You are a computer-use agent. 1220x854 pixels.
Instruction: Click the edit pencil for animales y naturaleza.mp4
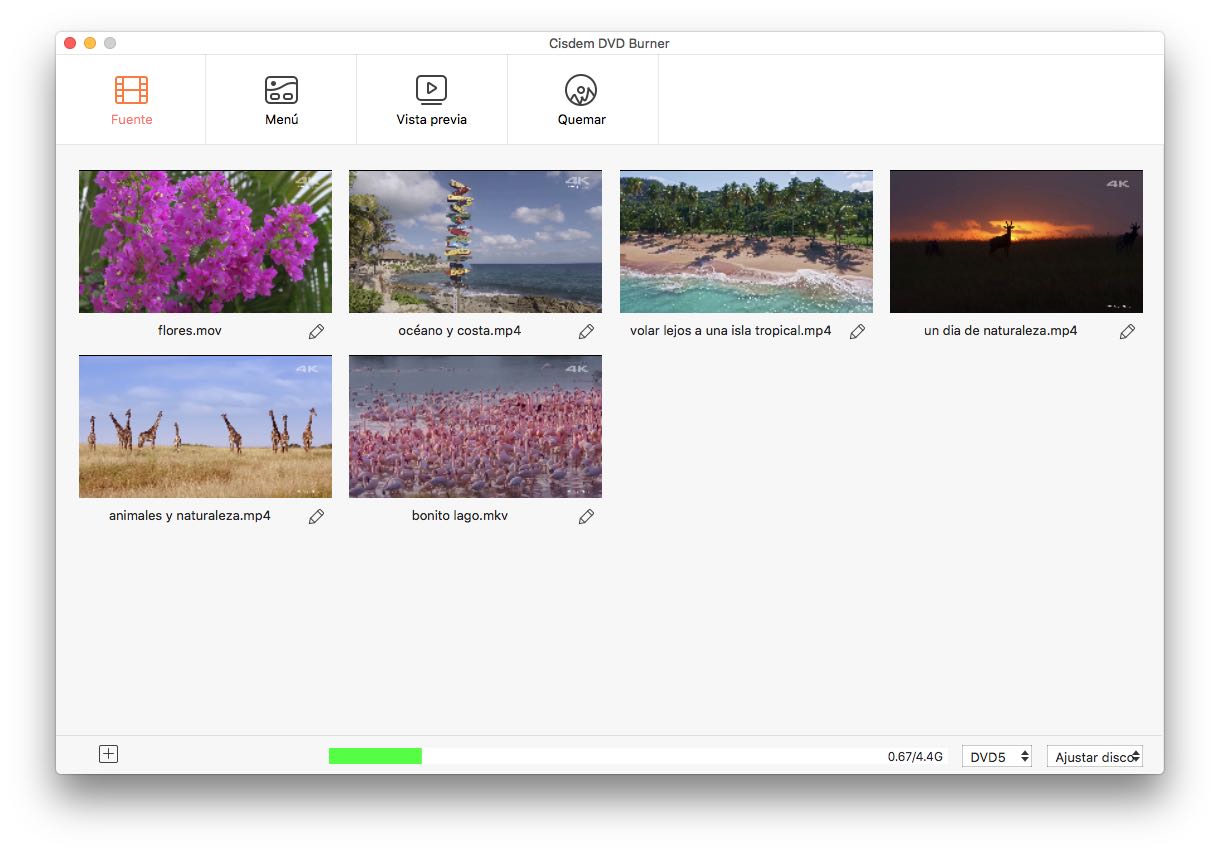(316, 516)
